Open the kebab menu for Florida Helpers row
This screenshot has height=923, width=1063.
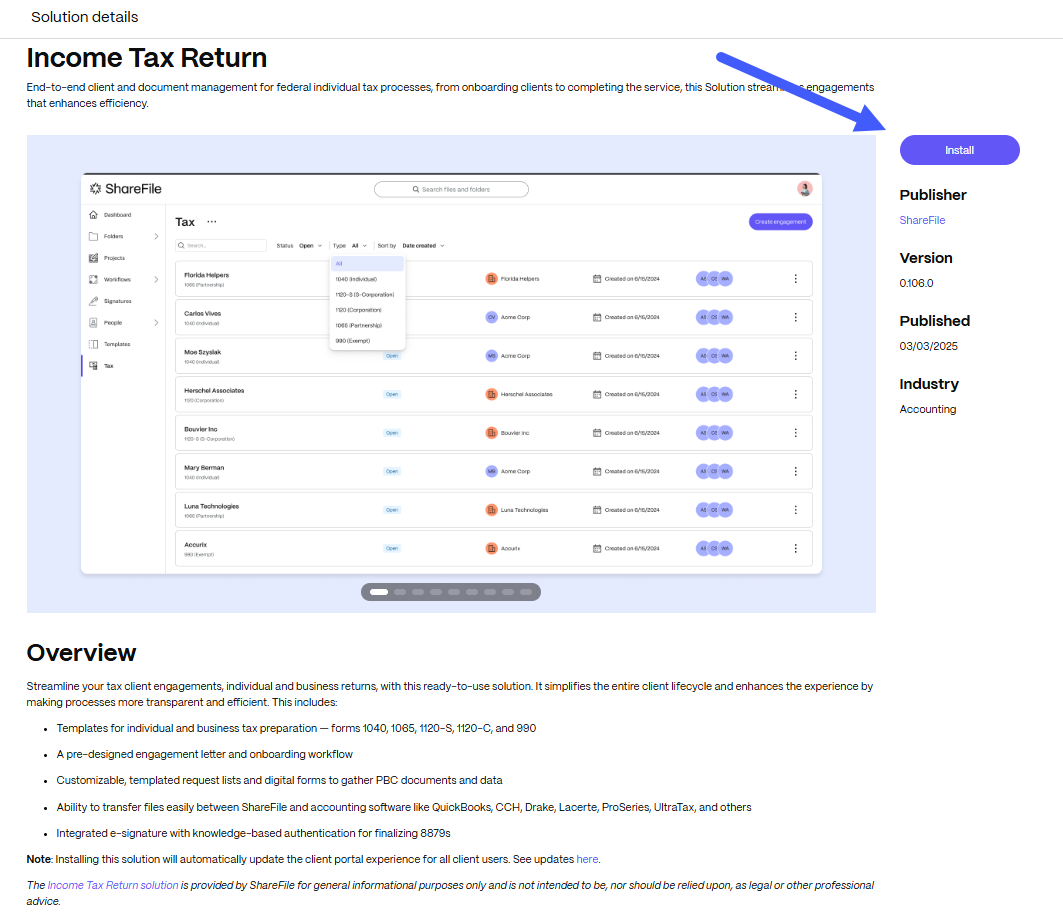pos(796,279)
